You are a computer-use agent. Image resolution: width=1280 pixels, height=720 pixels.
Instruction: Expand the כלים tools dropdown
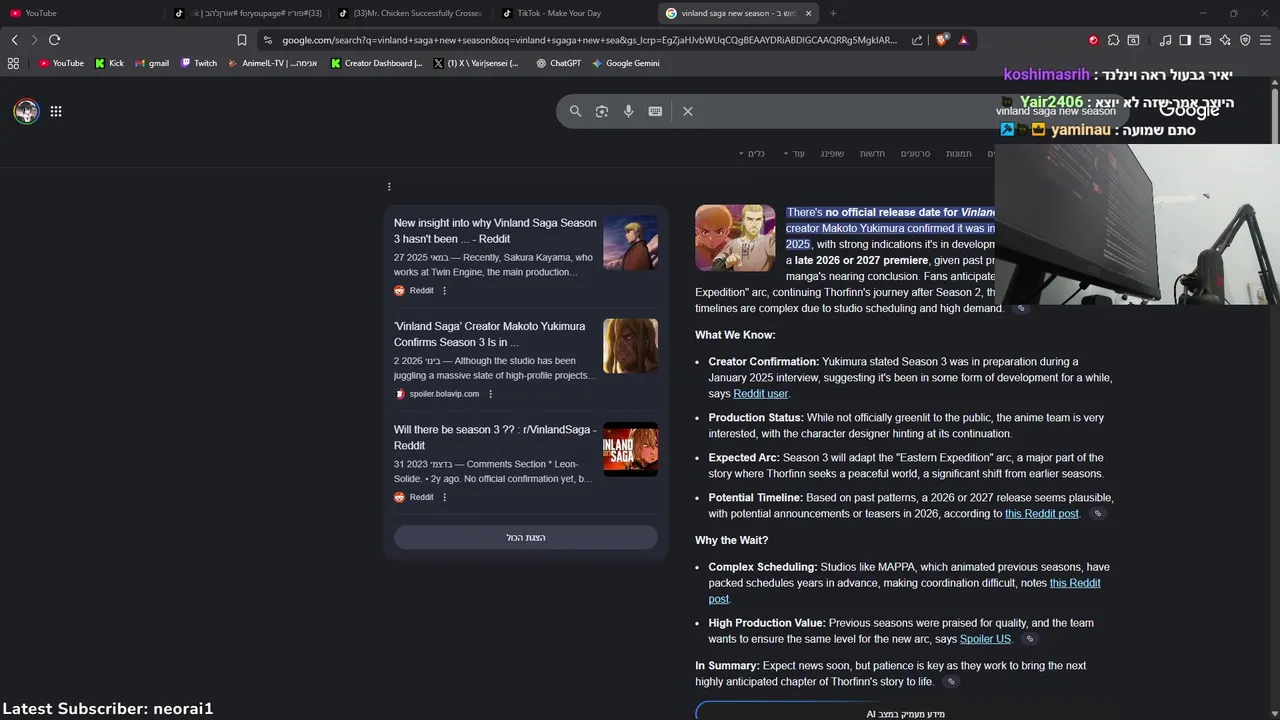751,153
